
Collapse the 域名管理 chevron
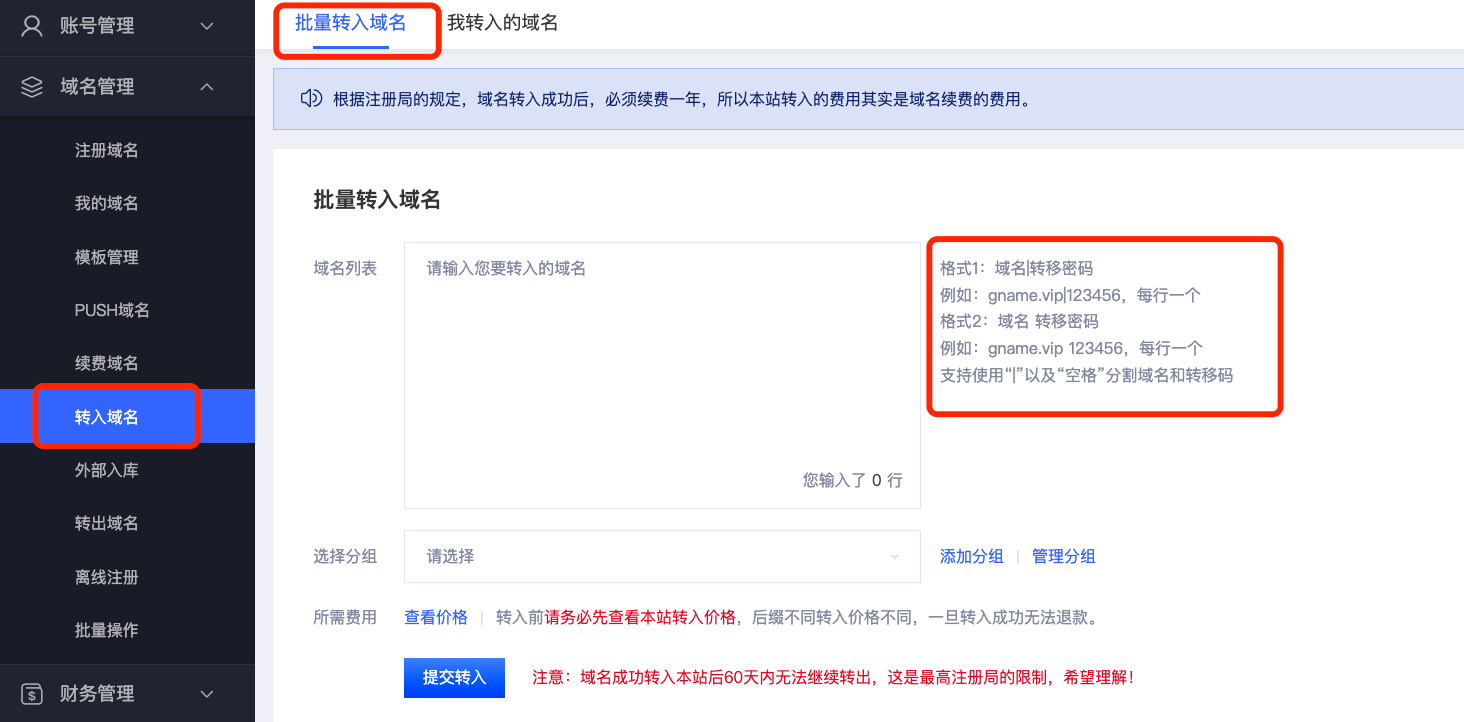click(x=207, y=87)
